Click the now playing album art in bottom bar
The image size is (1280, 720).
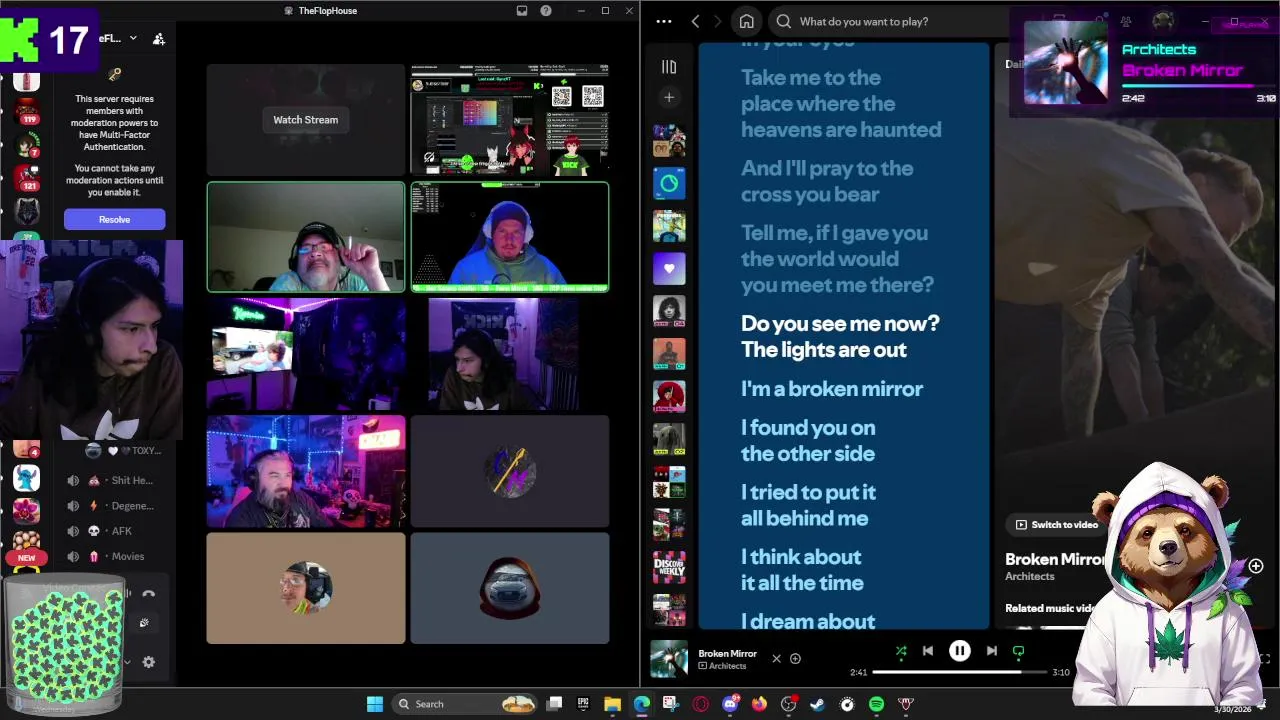669,659
